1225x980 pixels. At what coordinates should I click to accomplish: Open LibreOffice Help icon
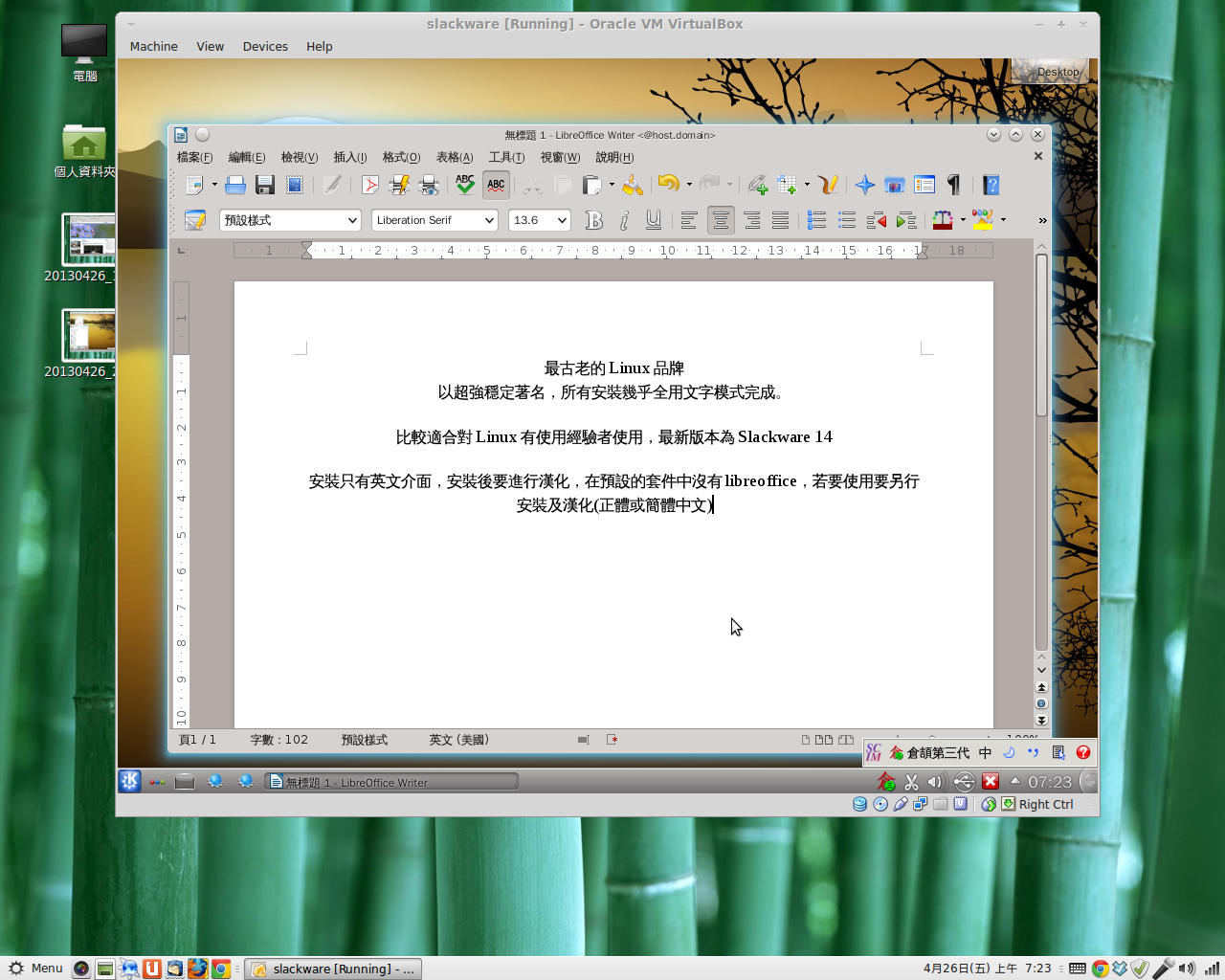coord(991,185)
